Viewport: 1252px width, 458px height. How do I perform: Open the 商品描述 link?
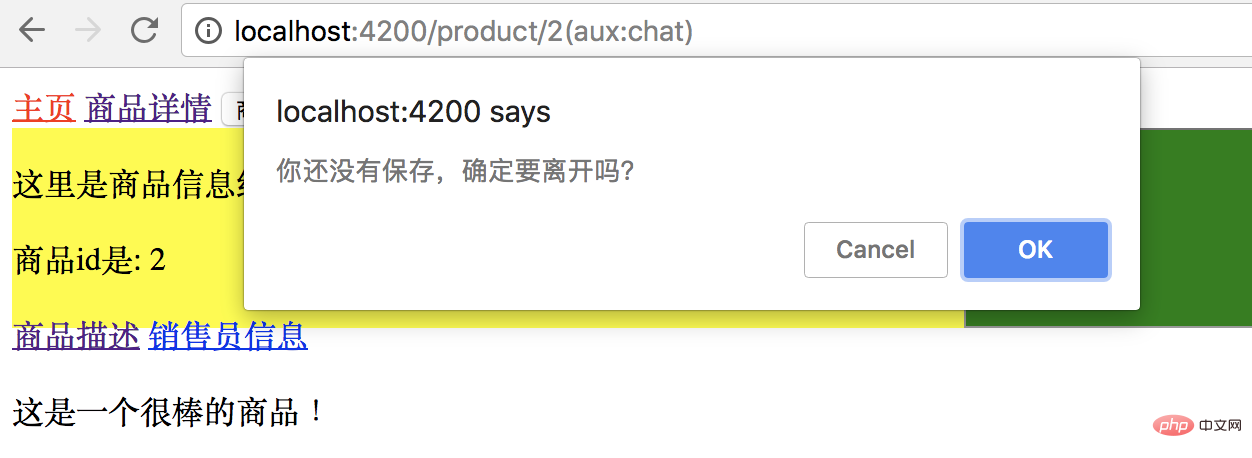pyautogui.click(x=76, y=337)
